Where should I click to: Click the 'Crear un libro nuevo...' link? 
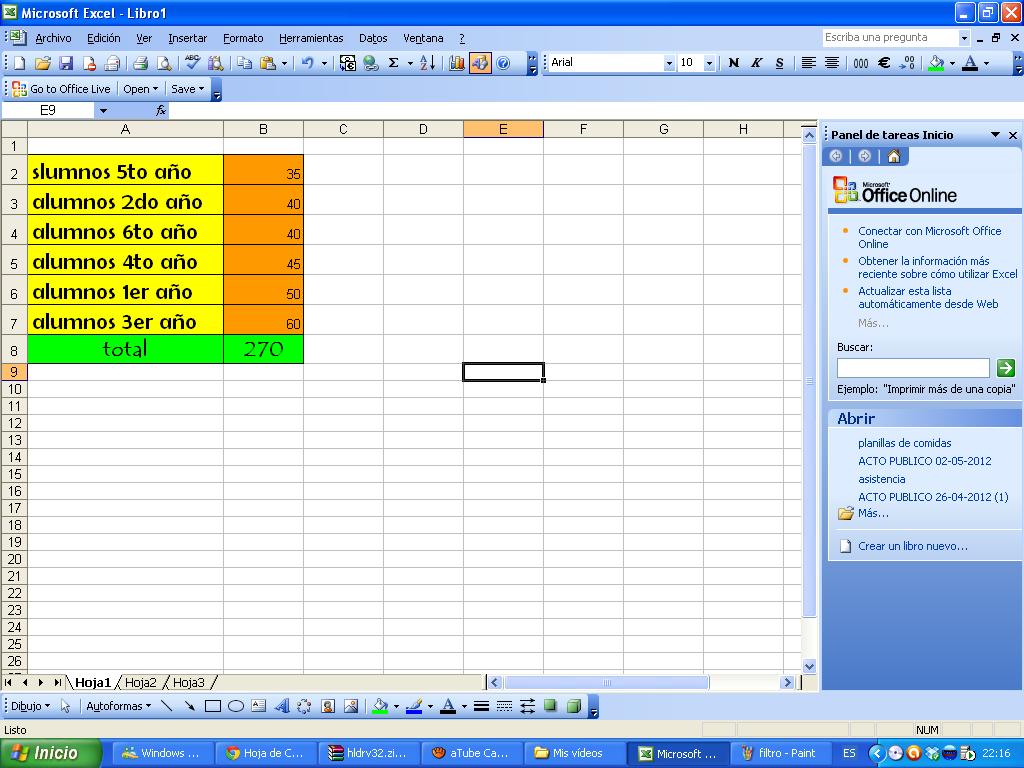912,546
